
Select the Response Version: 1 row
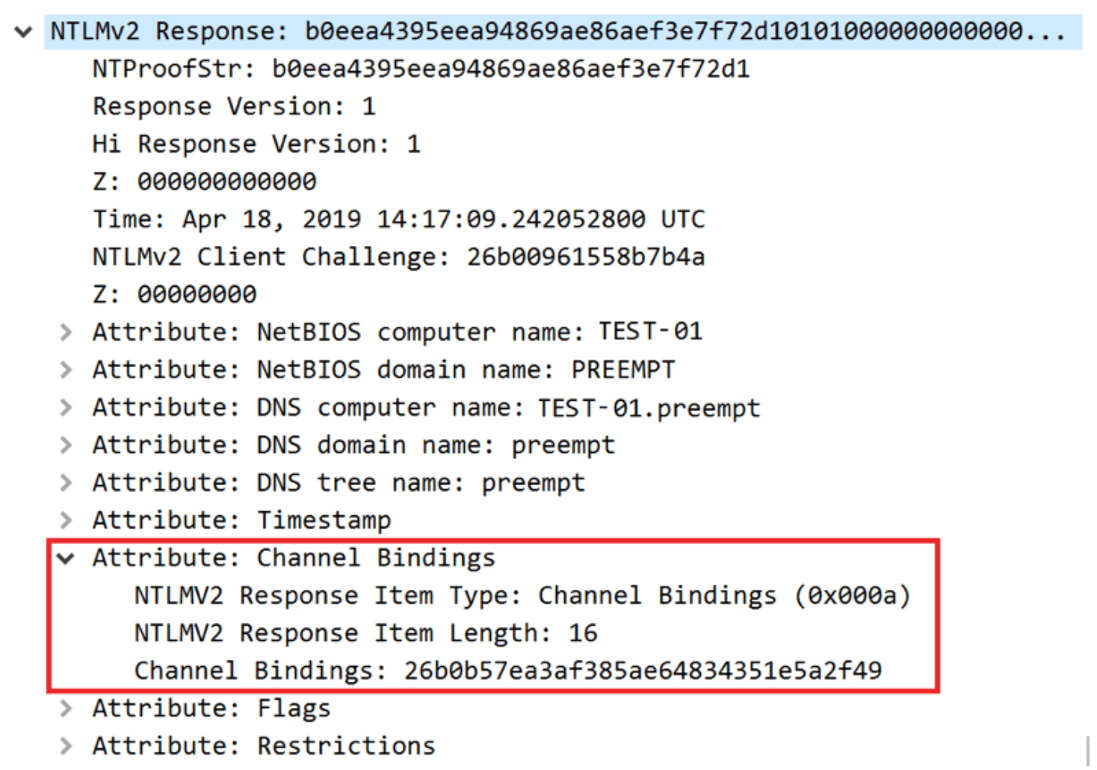click(x=234, y=107)
